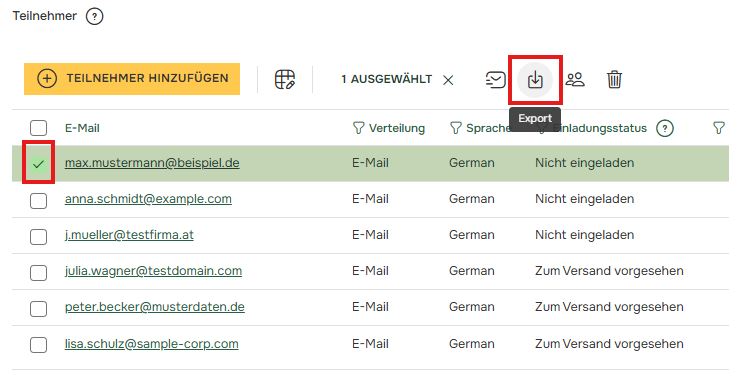Open the julia.wagner@testdomain.com link

pyautogui.click(x=153, y=271)
